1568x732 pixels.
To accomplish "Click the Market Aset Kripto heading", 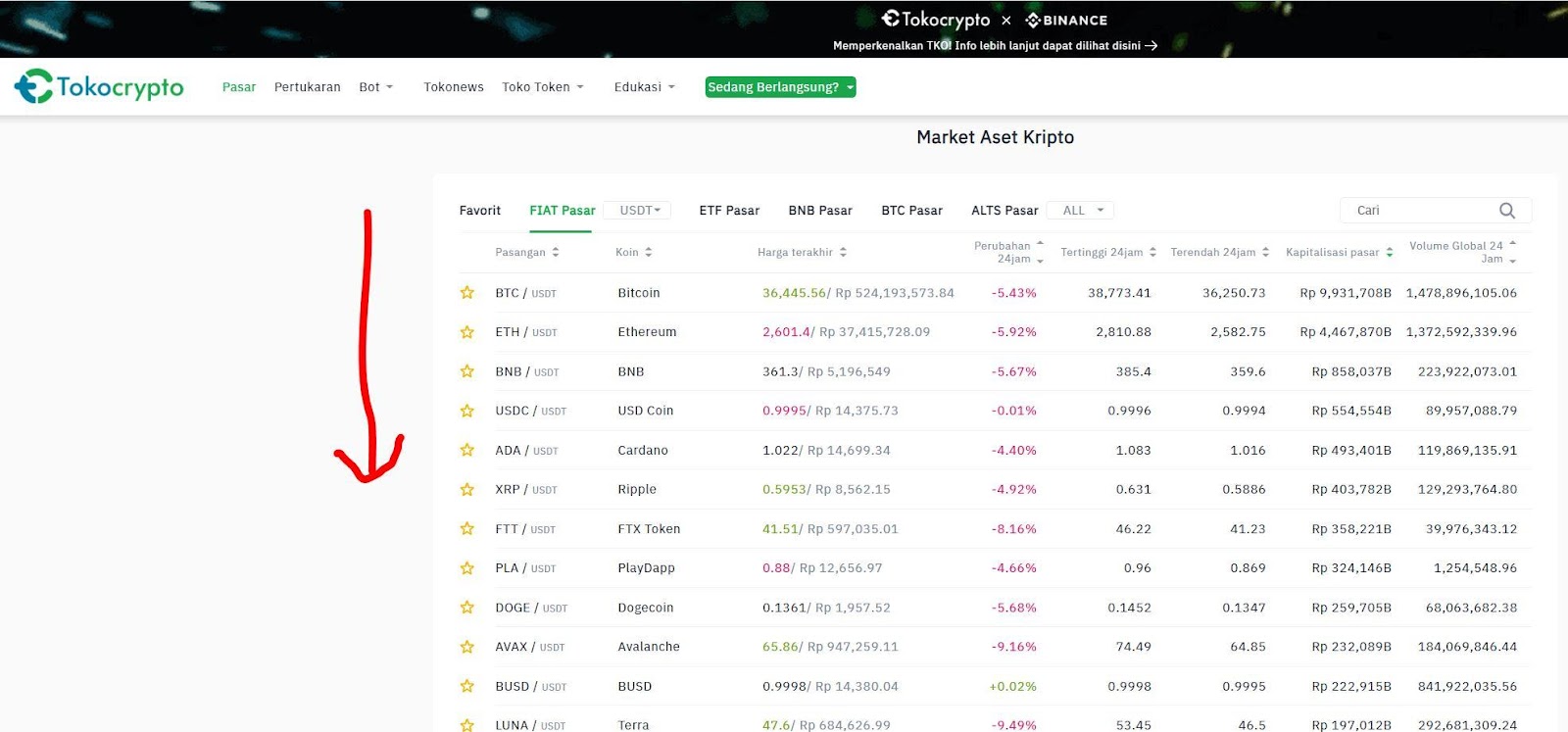I will (995, 137).
